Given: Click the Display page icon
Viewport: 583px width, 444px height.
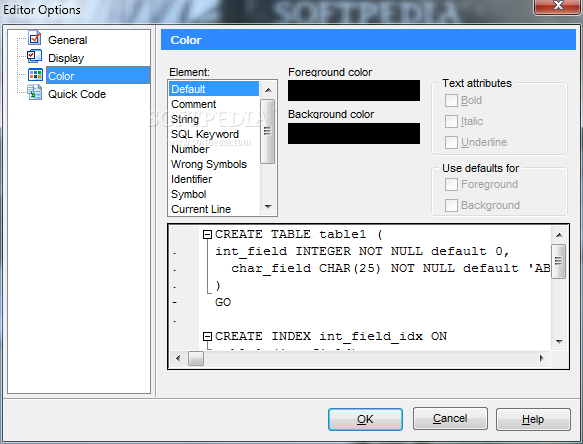Looking at the screenshot, I should [35, 57].
